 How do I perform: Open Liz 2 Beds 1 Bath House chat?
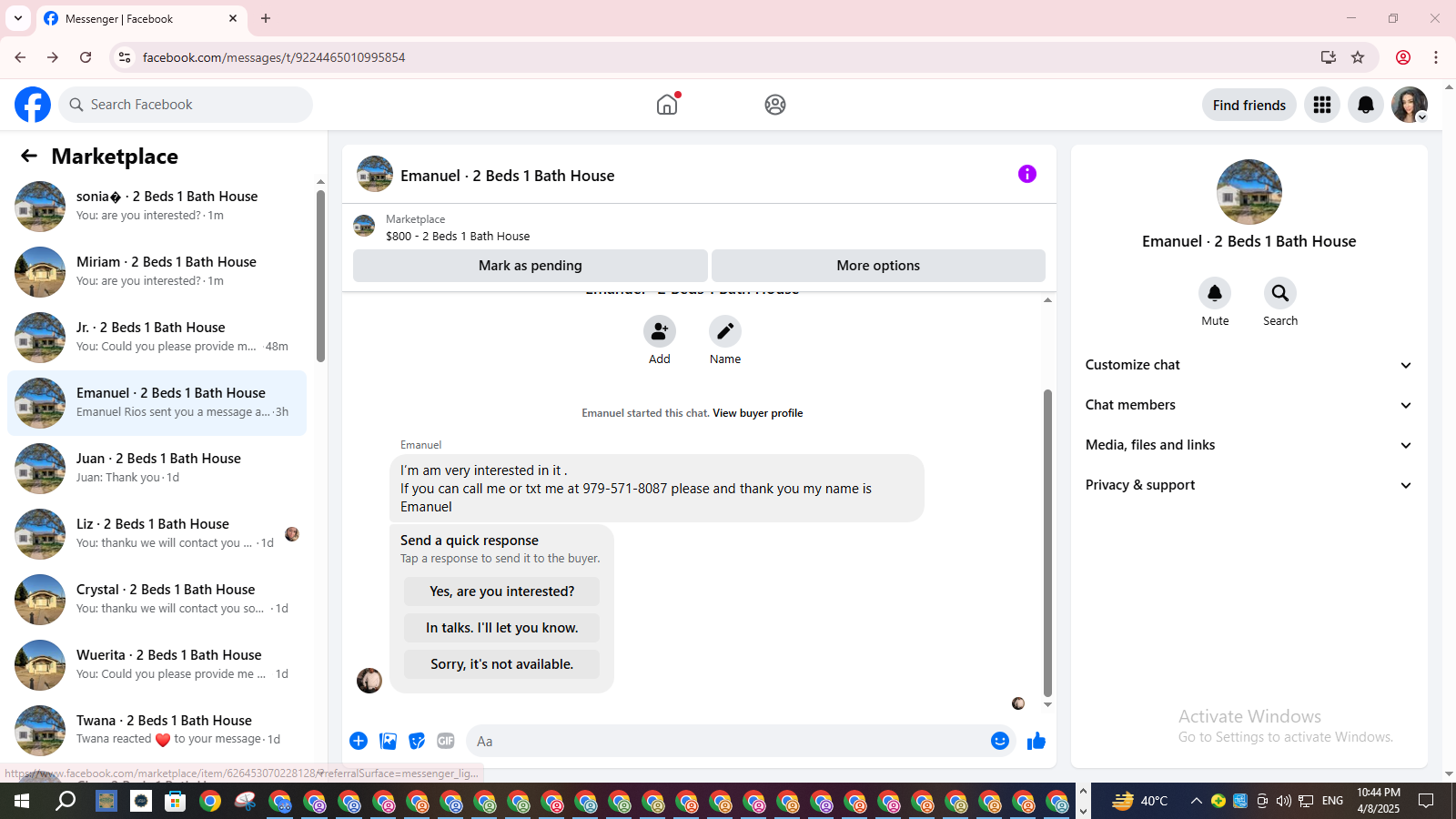pyautogui.click(x=157, y=534)
